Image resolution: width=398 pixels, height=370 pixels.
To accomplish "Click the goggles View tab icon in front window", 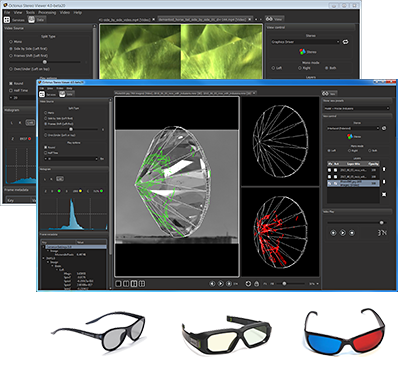I will [x=326, y=94].
